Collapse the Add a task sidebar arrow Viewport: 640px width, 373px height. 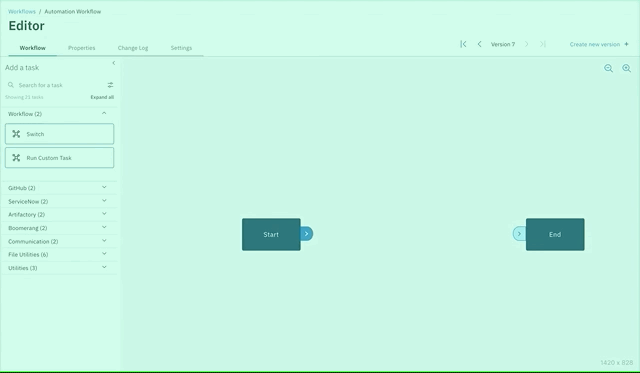pyautogui.click(x=113, y=63)
